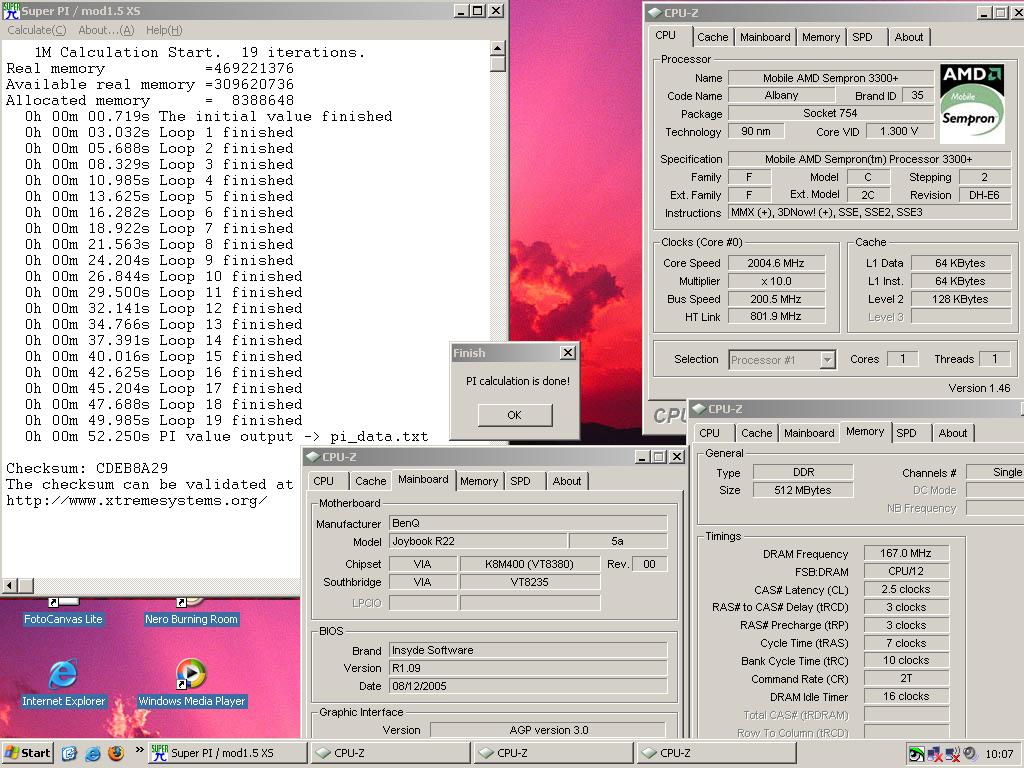Open the volume speaker tray icon

coord(970,754)
